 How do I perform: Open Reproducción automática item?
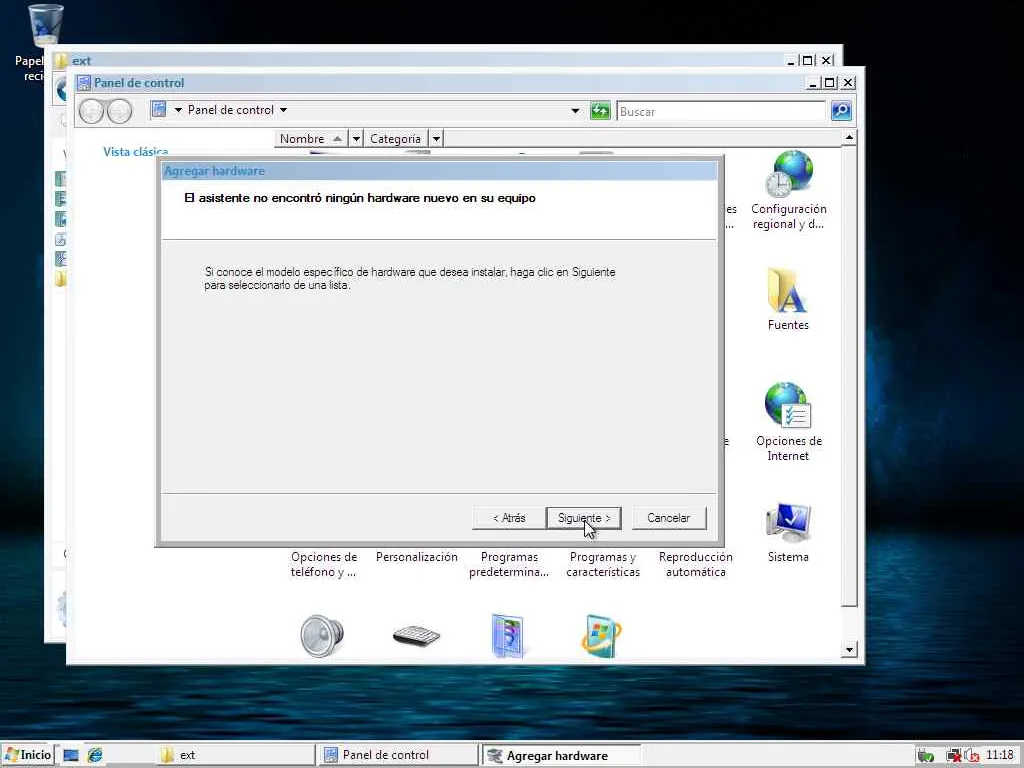(696, 564)
